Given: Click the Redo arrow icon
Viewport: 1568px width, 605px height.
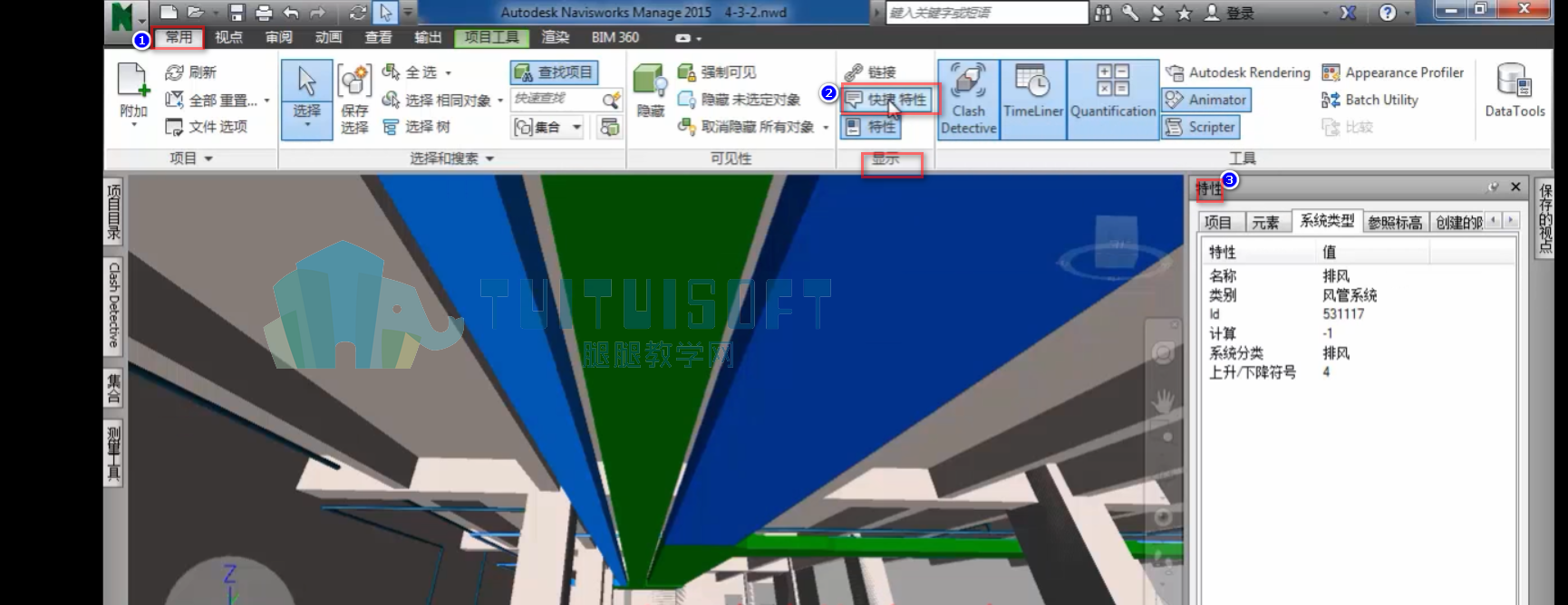Looking at the screenshot, I should pyautogui.click(x=318, y=13).
